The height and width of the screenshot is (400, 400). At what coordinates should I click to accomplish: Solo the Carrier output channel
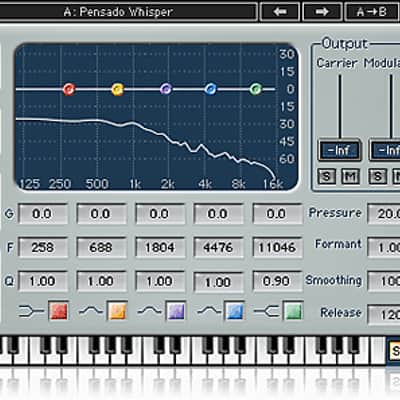(326, 176)
